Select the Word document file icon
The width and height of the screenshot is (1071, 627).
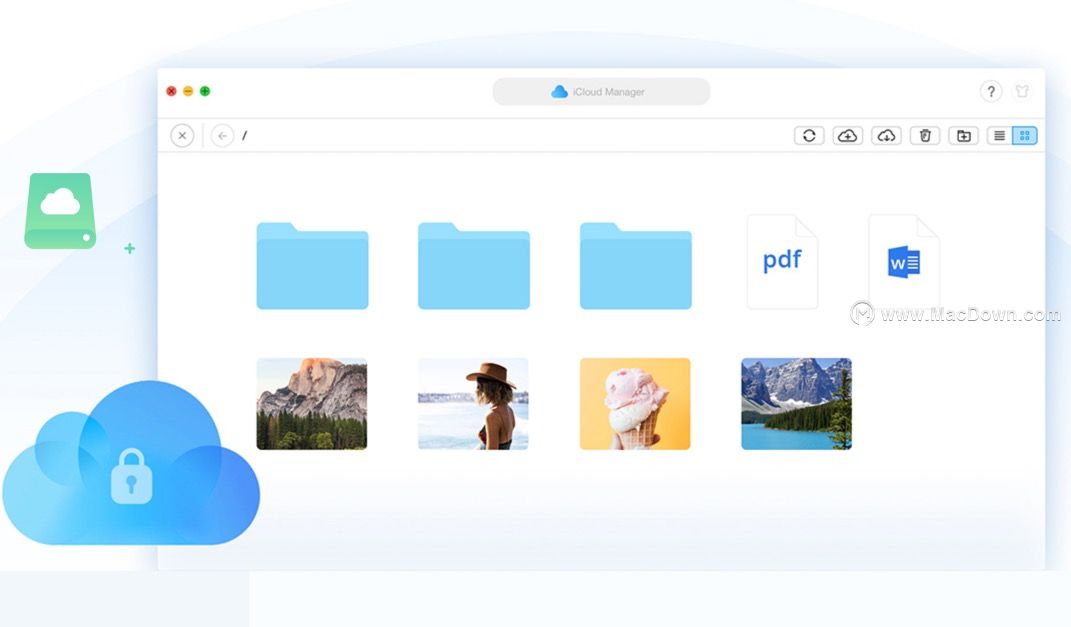[x=904, y=262]
